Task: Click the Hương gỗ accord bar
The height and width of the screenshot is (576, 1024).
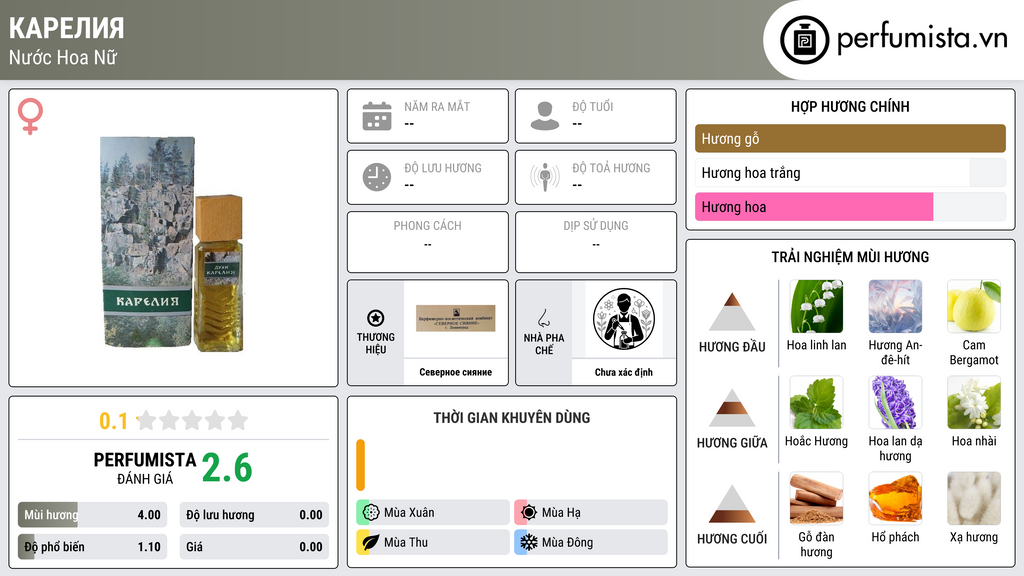Action: point(850,138)
